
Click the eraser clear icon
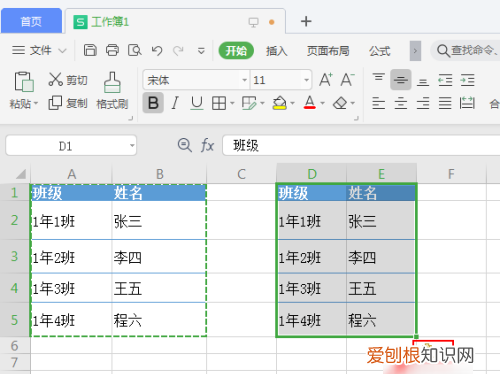[x=340, y=103]
